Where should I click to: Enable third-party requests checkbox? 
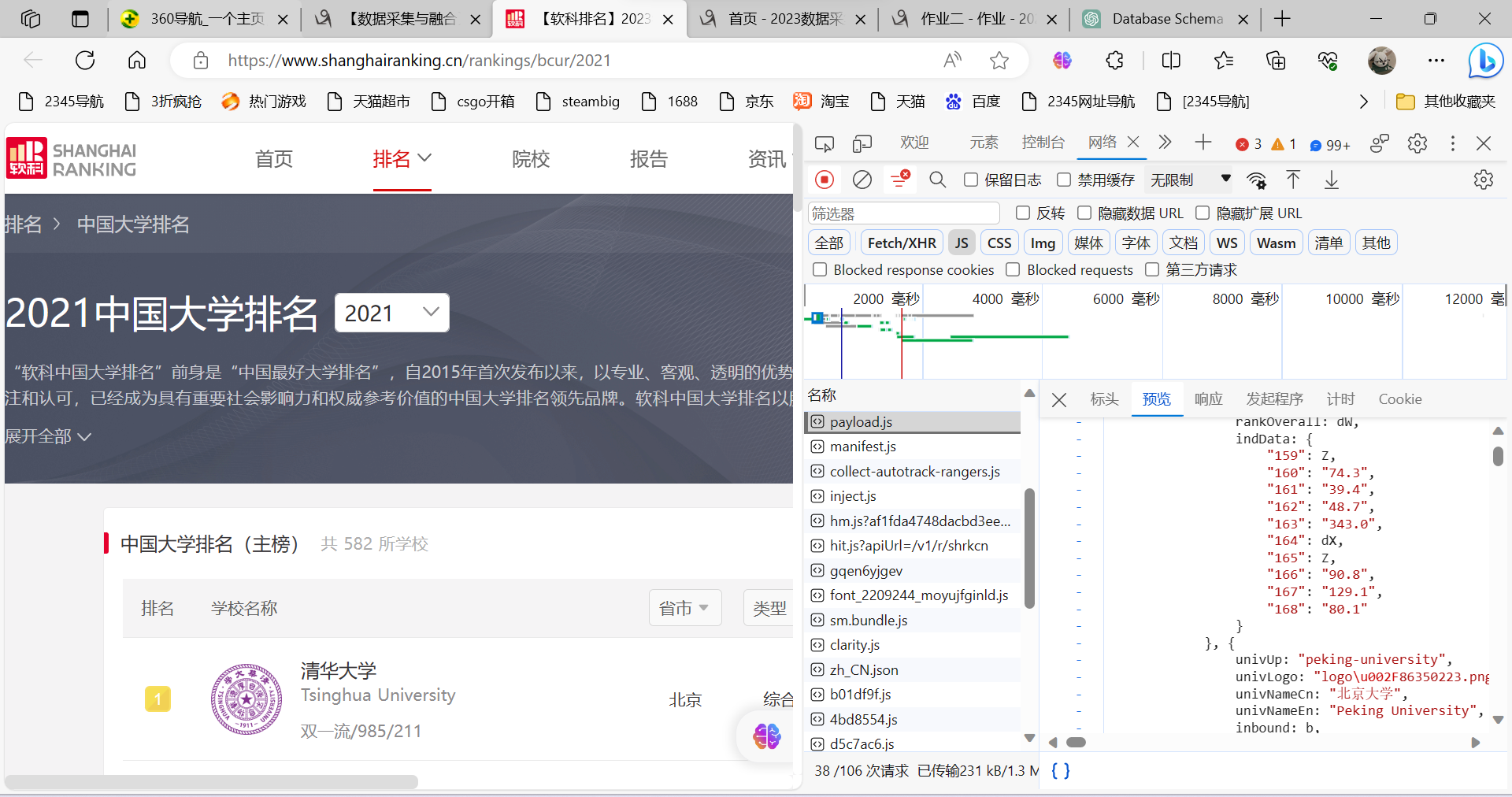[x=1152, y=269]
